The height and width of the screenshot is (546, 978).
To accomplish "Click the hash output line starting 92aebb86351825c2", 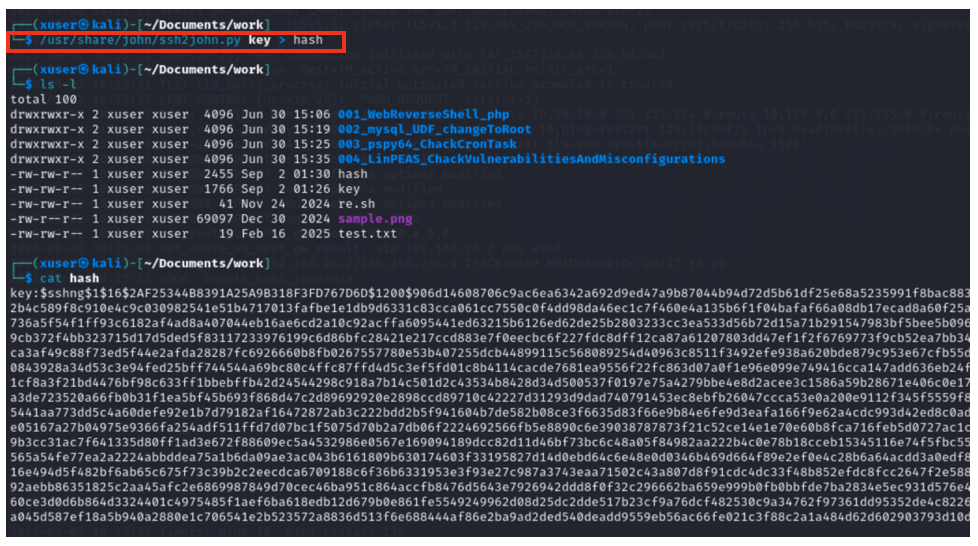I will coord(490,487).
